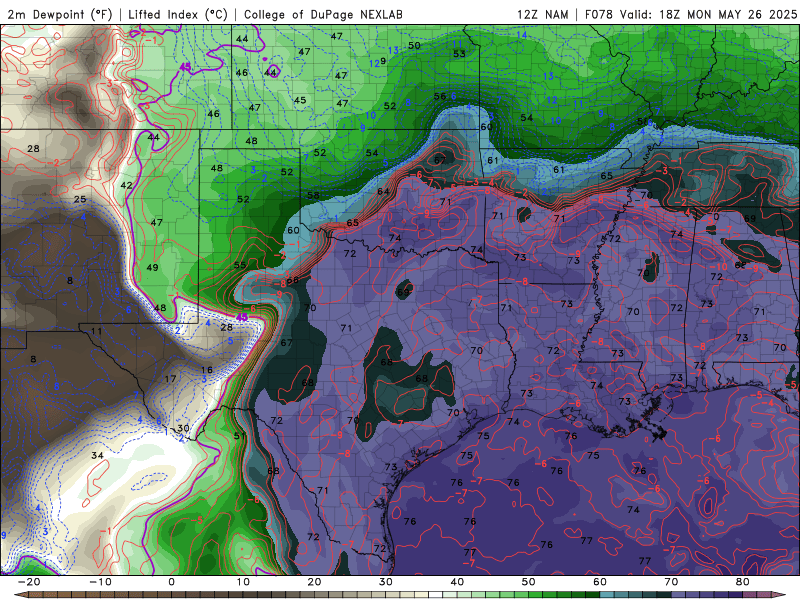Click the '40' color scale label
The height and width of the screenshot is (600, 800).
(x=457, y=582)
